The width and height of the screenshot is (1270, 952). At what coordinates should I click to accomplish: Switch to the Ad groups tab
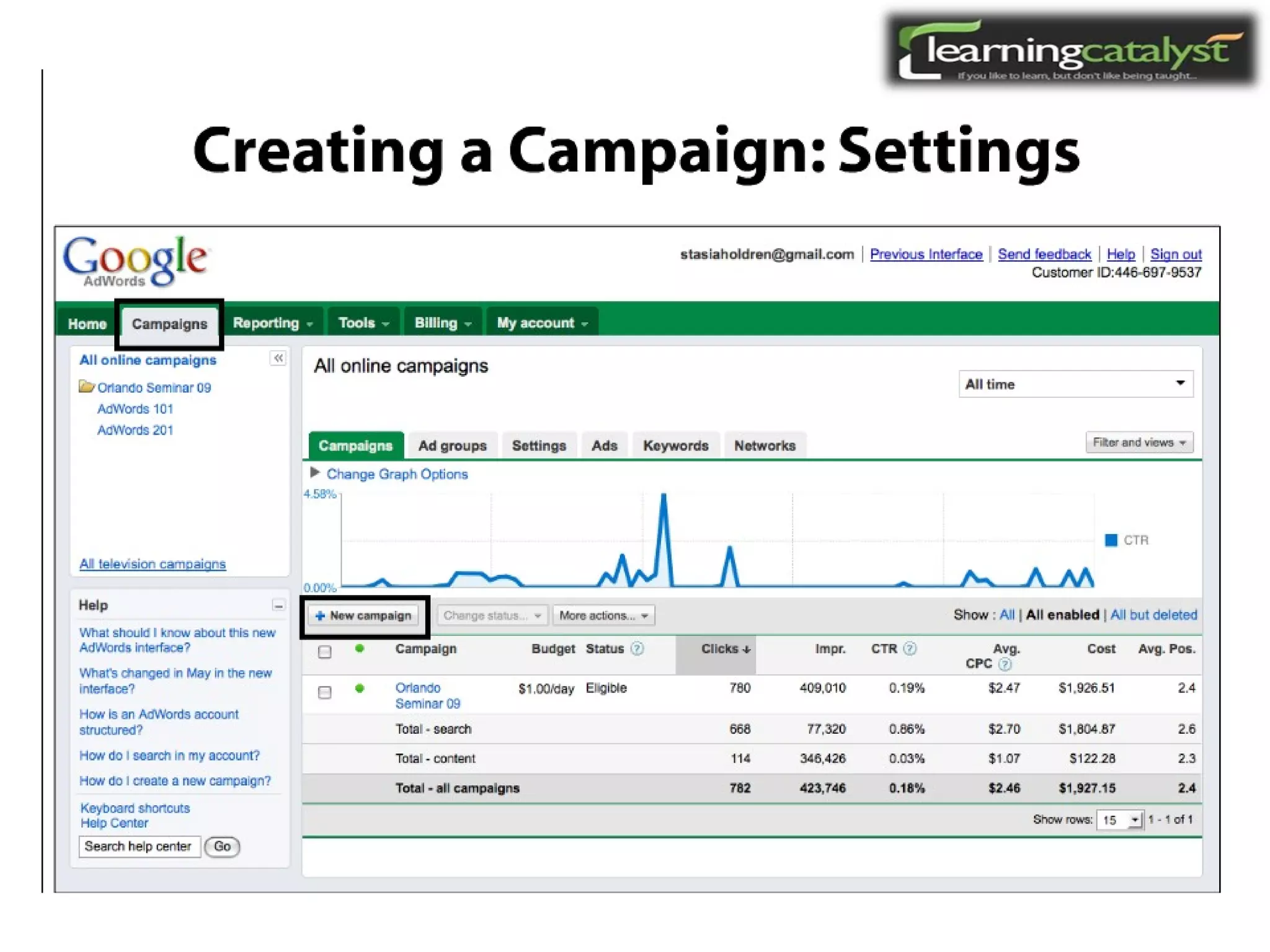click(452, 446)
